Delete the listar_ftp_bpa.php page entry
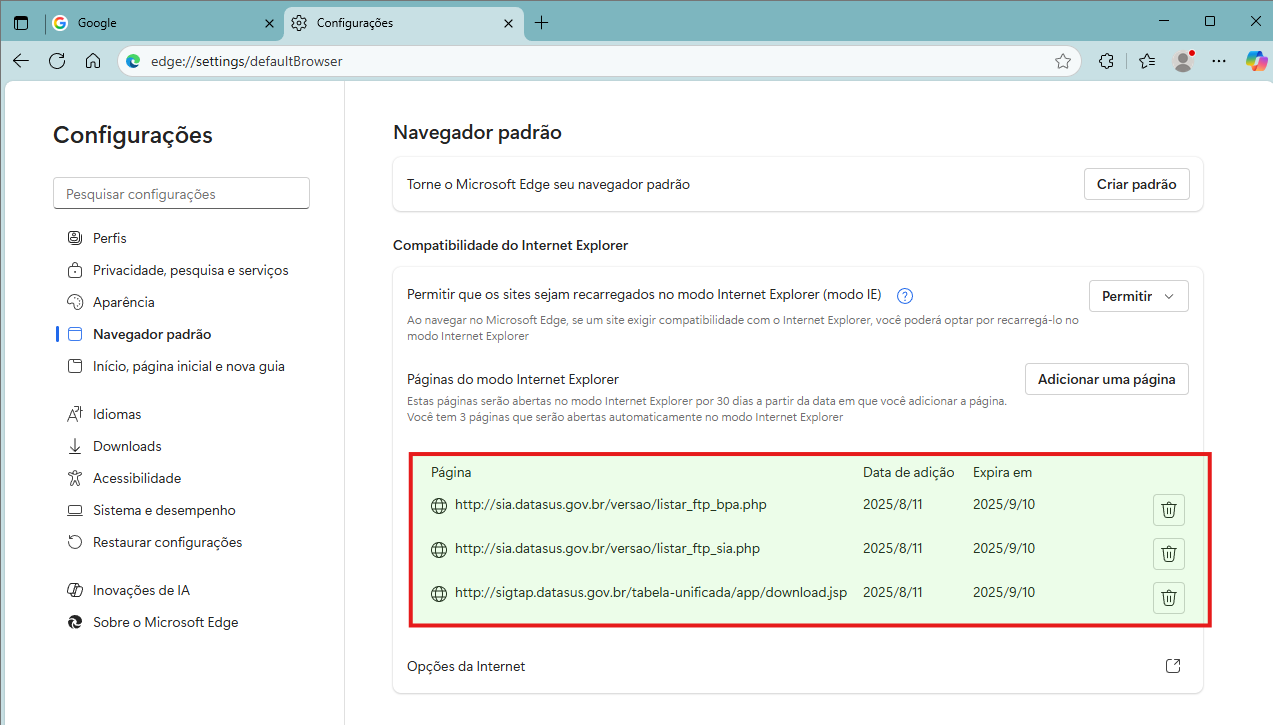This screenshot has height=725, width=1273. click(1168, 510)
